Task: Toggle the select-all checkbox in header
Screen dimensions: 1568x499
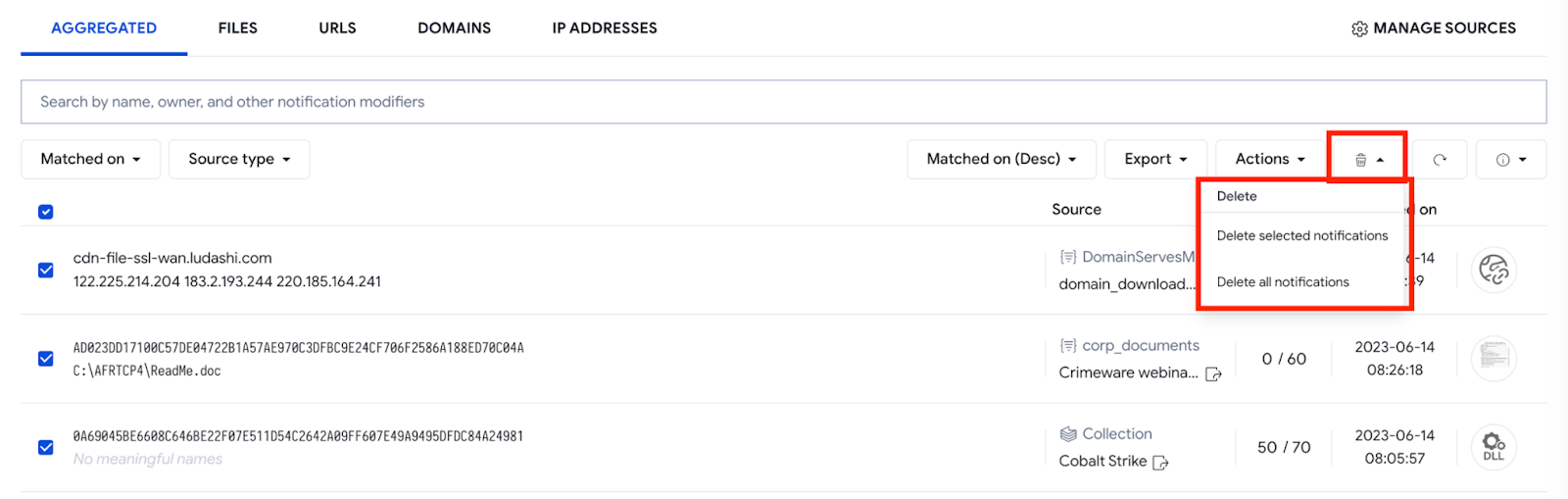Action: 46,212
